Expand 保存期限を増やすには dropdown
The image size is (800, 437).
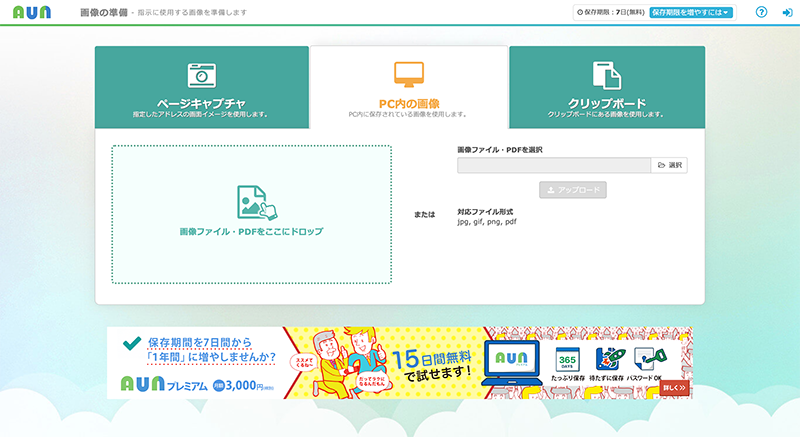691,13
